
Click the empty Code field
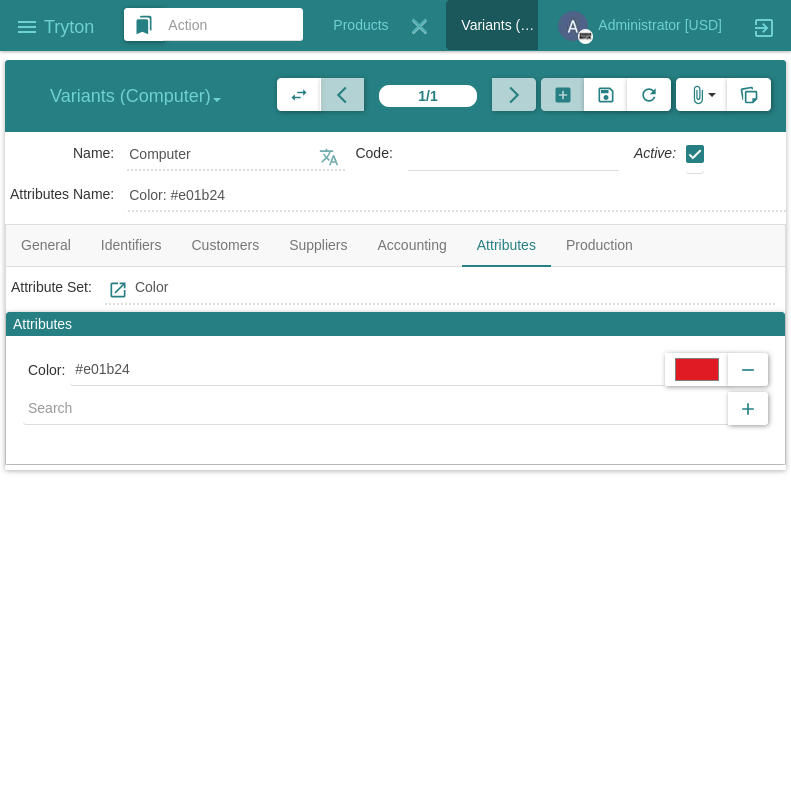[513, 154]
